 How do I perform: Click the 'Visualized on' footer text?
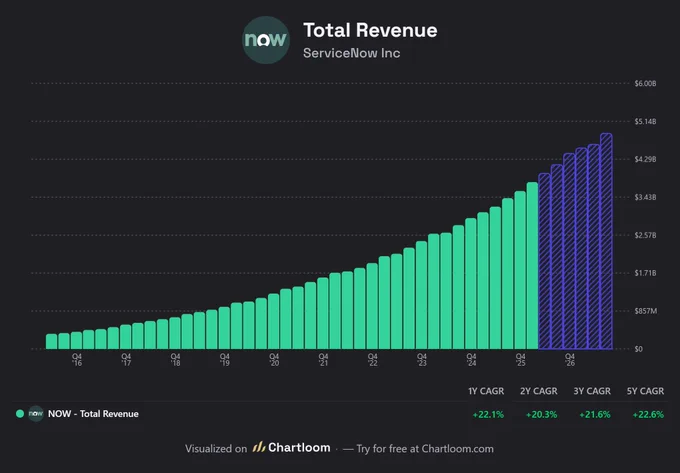[x=216, y=449]
